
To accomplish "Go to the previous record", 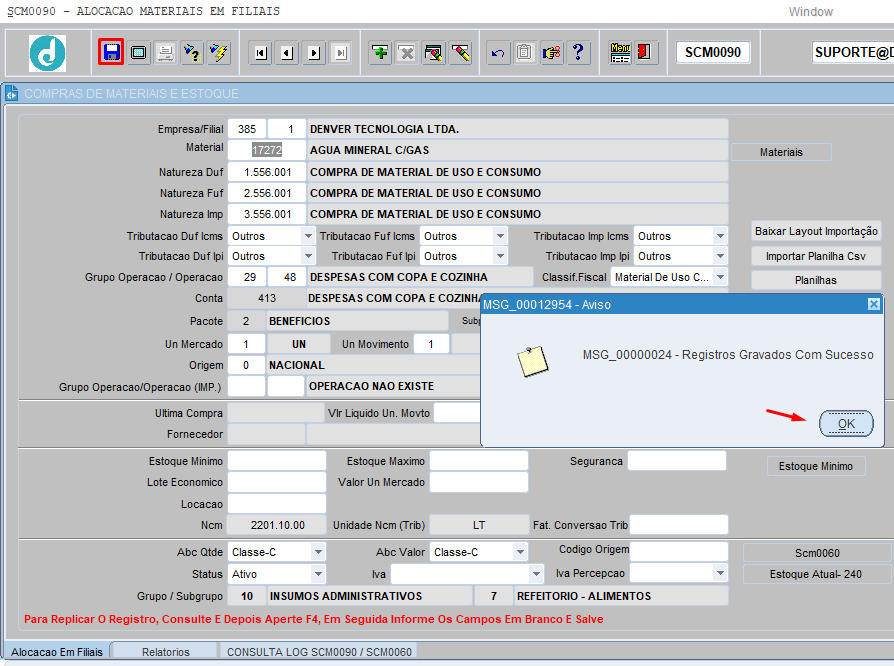I will click(287, 54).
